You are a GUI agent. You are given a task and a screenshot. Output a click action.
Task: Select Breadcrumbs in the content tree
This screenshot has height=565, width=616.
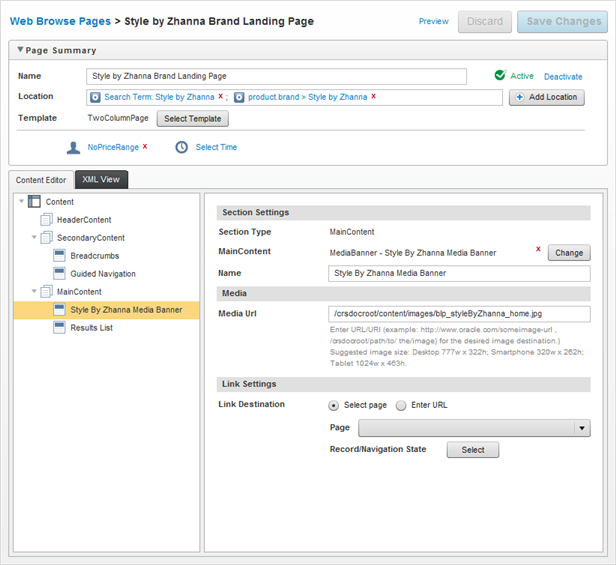coord(95,256)
